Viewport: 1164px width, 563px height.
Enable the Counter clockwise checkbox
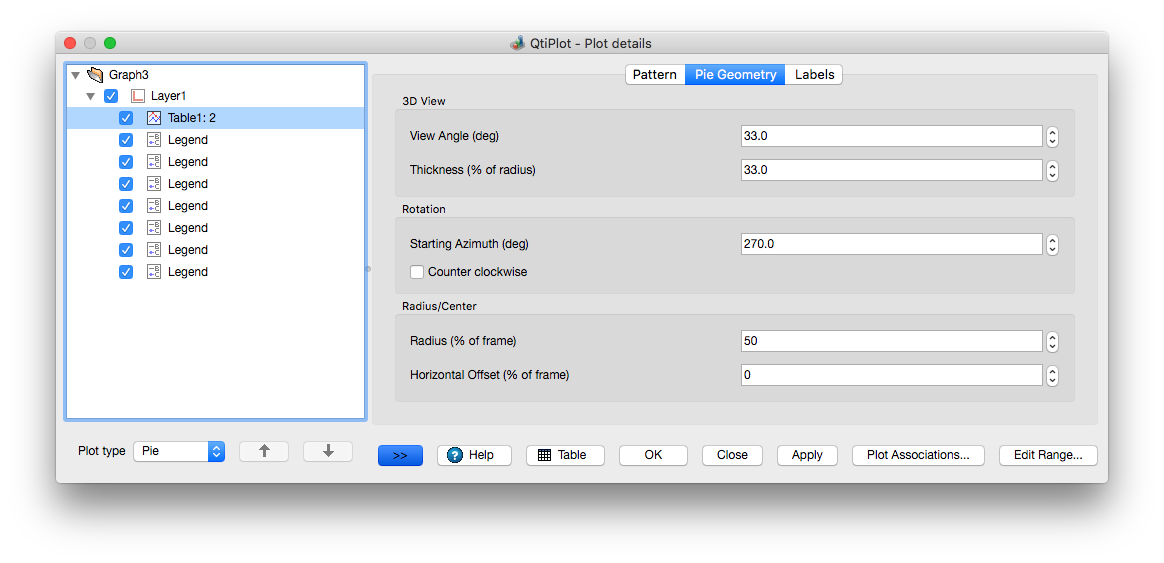point(417,272)
